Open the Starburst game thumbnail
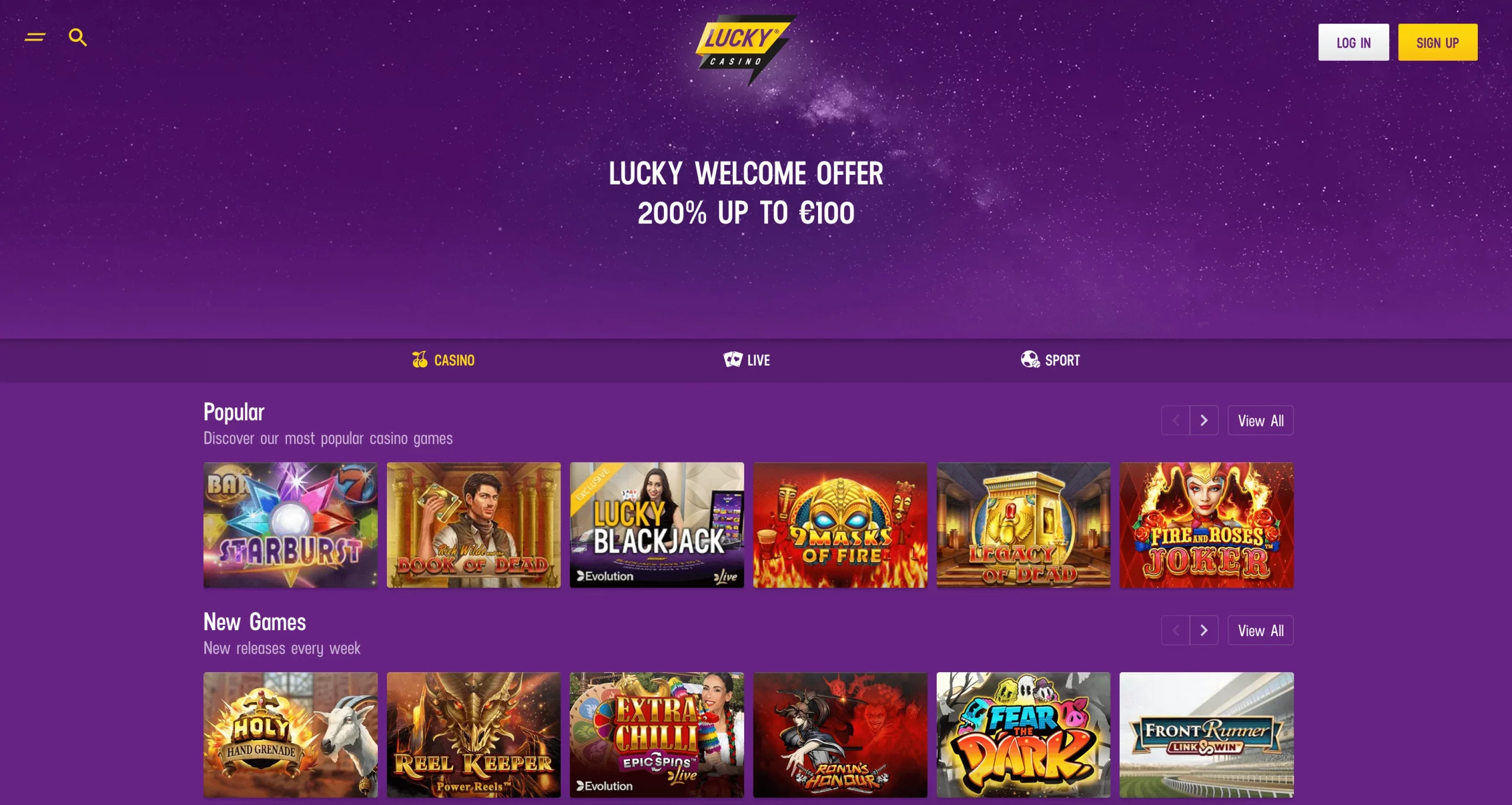The image size is (1512, 805). point(291,525)
